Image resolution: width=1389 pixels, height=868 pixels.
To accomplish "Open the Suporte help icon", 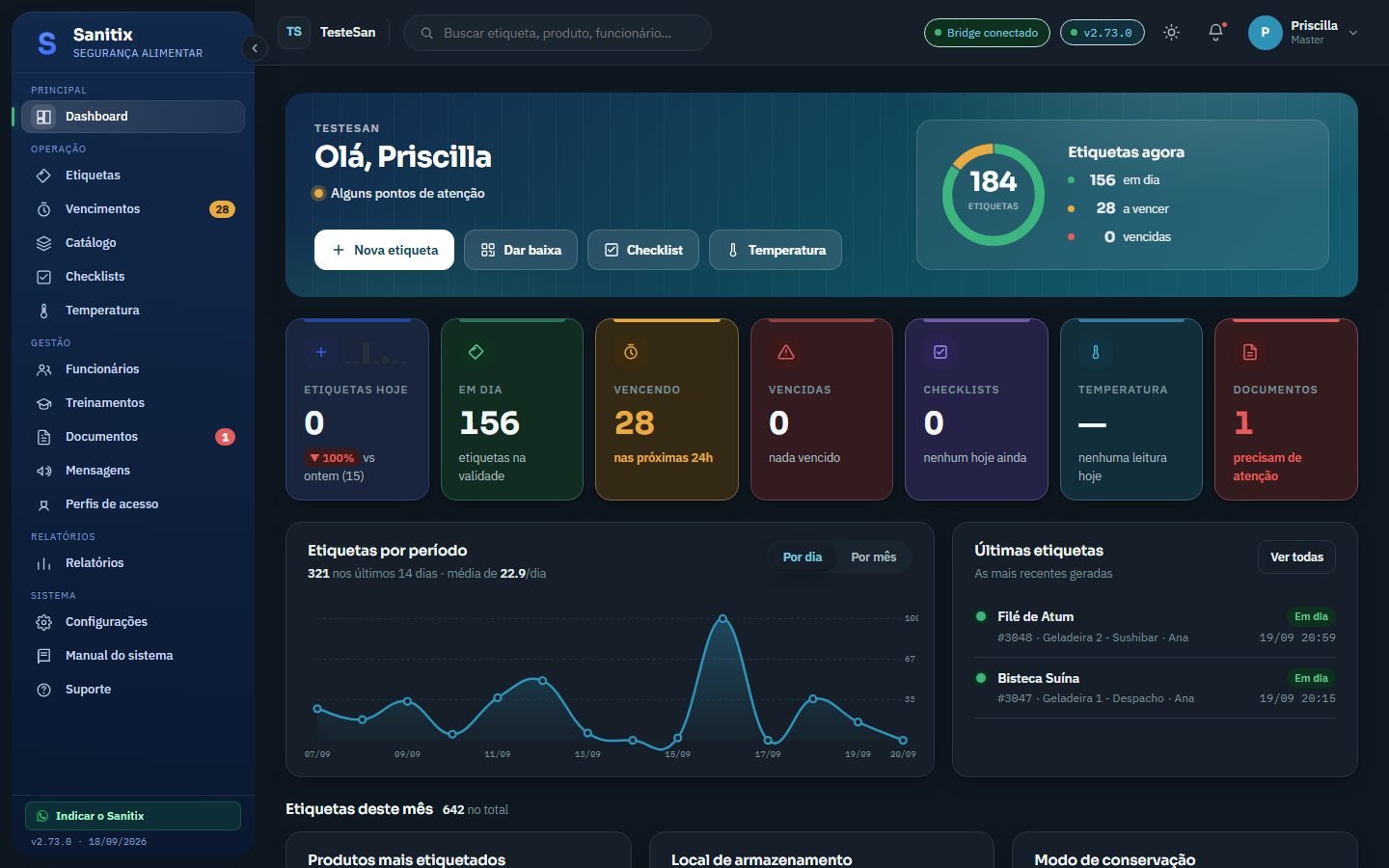I will click(x=43, y=690).
